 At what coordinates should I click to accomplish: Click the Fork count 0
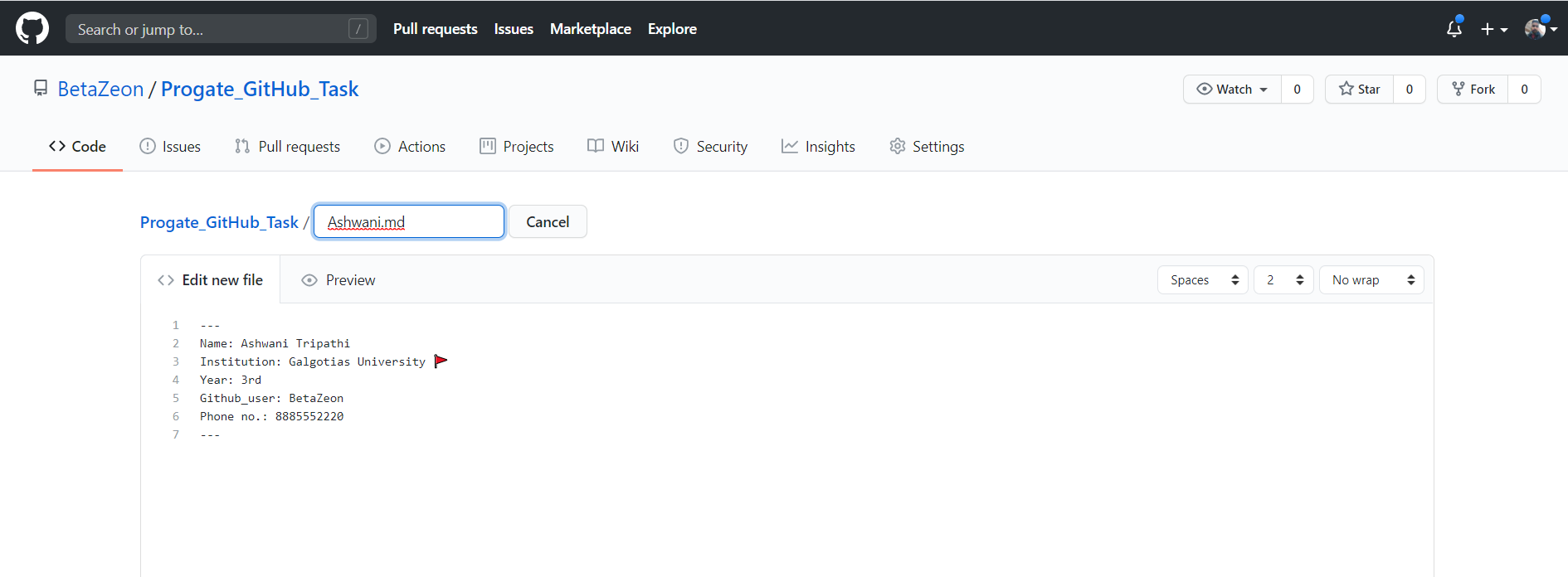point(1524,89)
